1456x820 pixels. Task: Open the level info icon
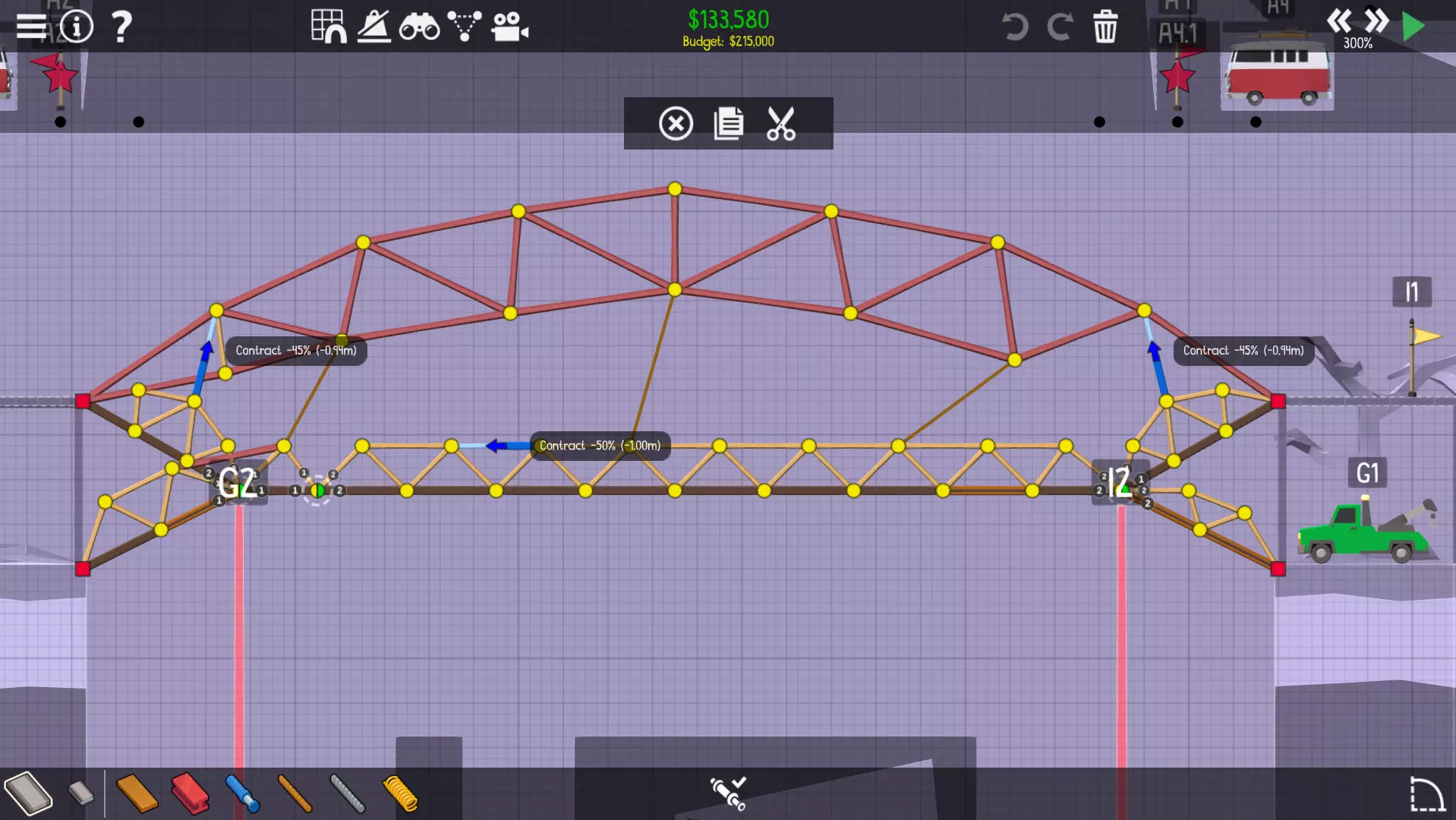[77, 27]
